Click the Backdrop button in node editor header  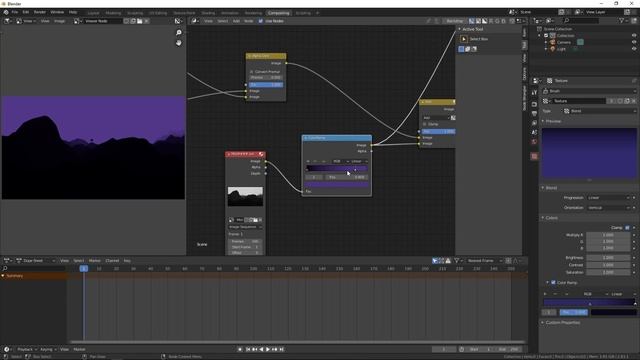454,21
